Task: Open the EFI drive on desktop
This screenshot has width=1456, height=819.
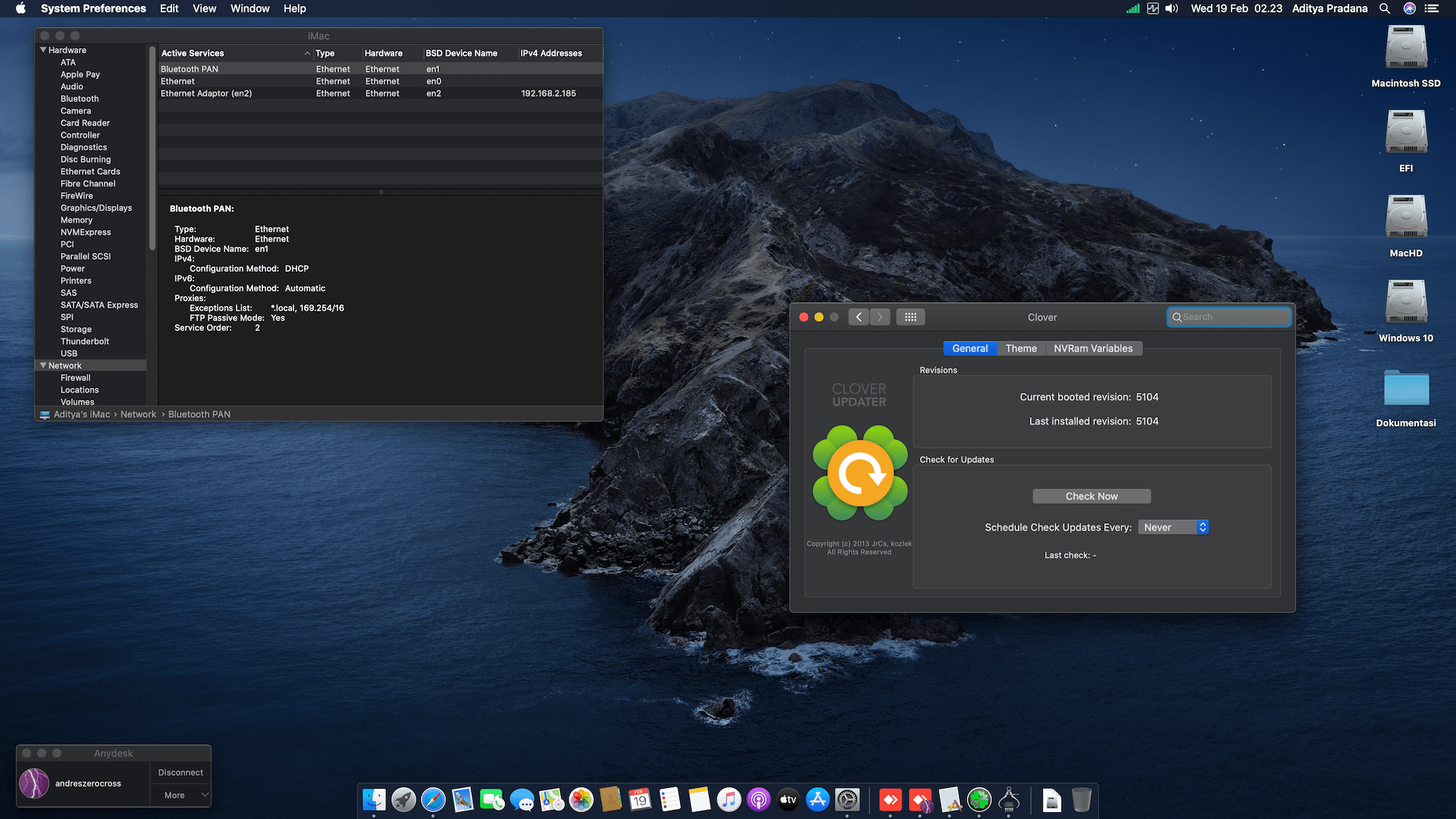Action: 1405,133
